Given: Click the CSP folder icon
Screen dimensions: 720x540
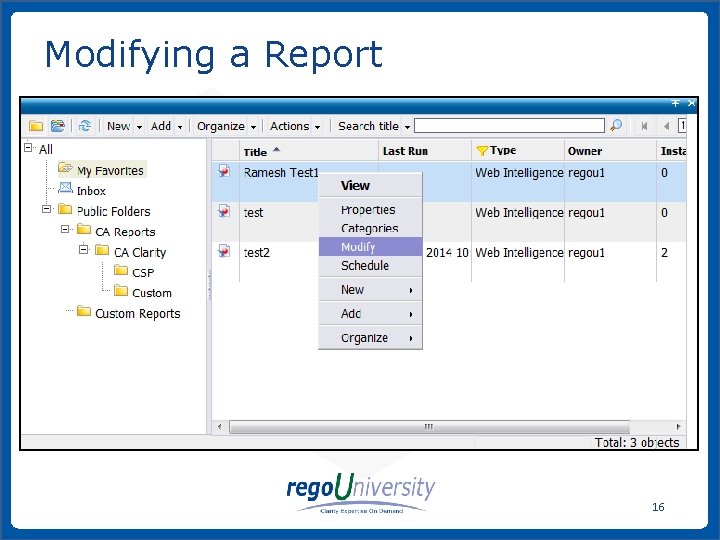Looking at the screenshot, I should 121,270.
